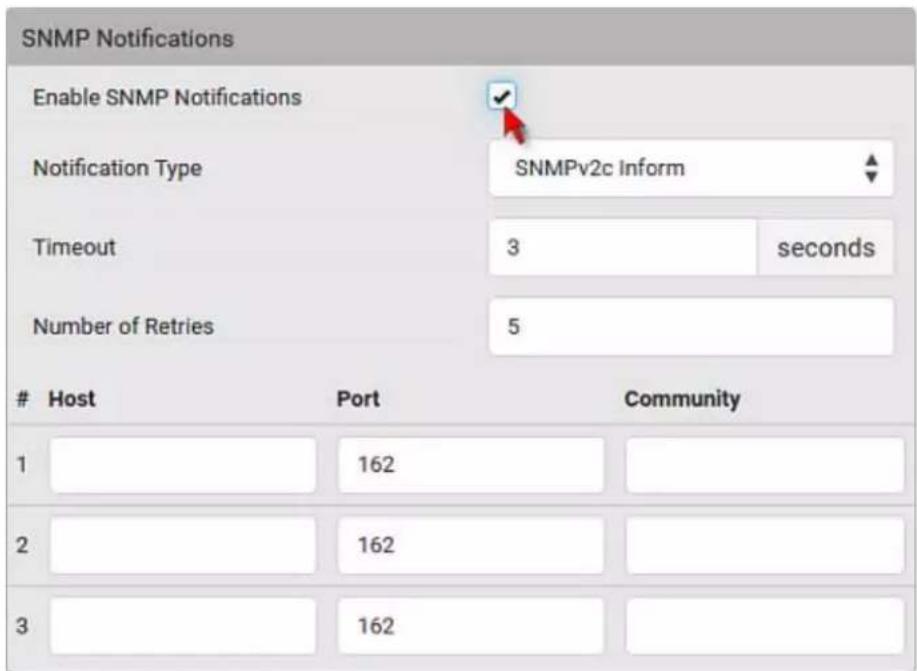Image resolution: width=917 pixels, height=671 pixels.
Task: Select the Host field in row 3
Action: click(x=183, y=626)
